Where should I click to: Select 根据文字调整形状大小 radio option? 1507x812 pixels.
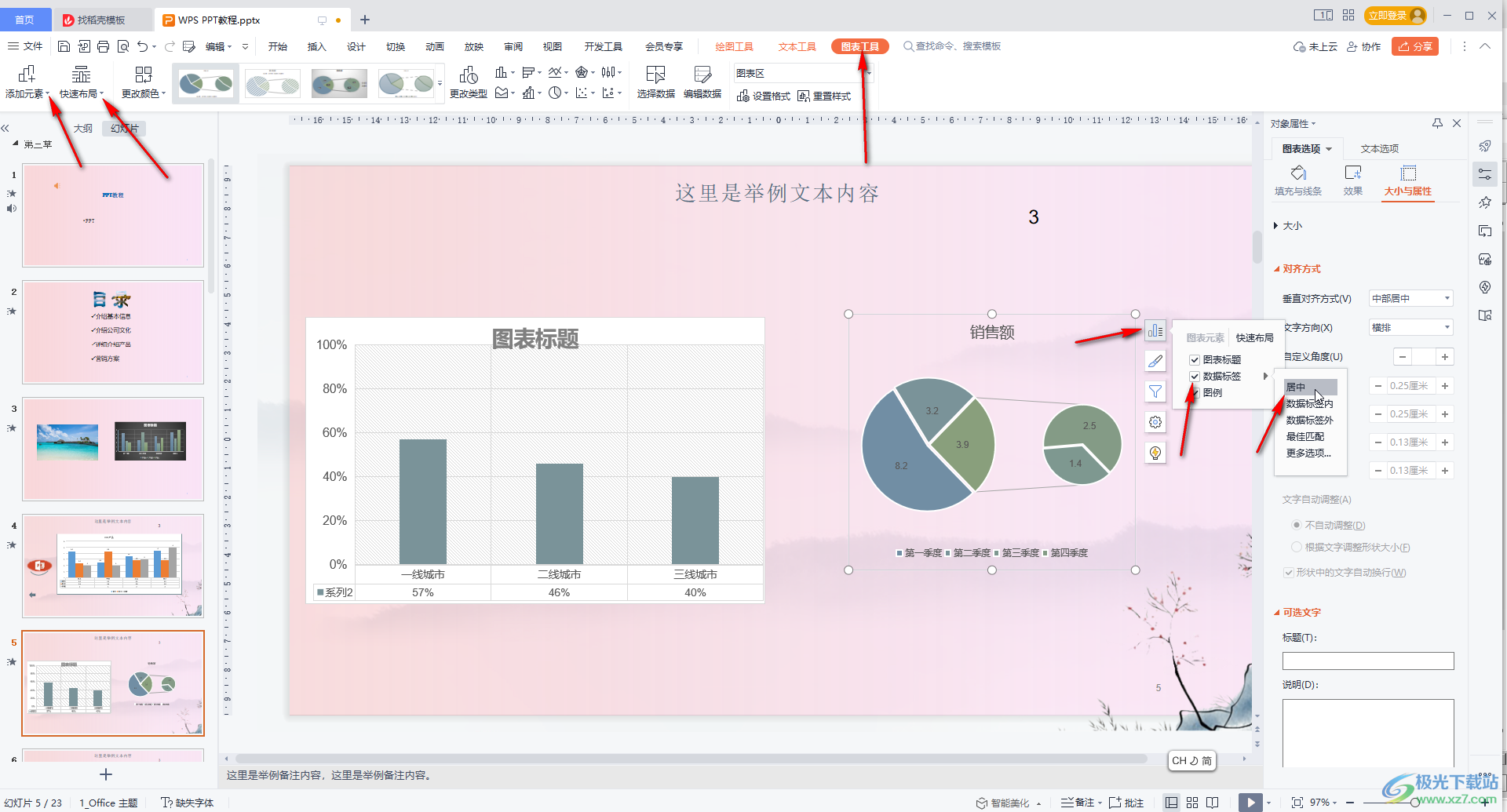1297,547
